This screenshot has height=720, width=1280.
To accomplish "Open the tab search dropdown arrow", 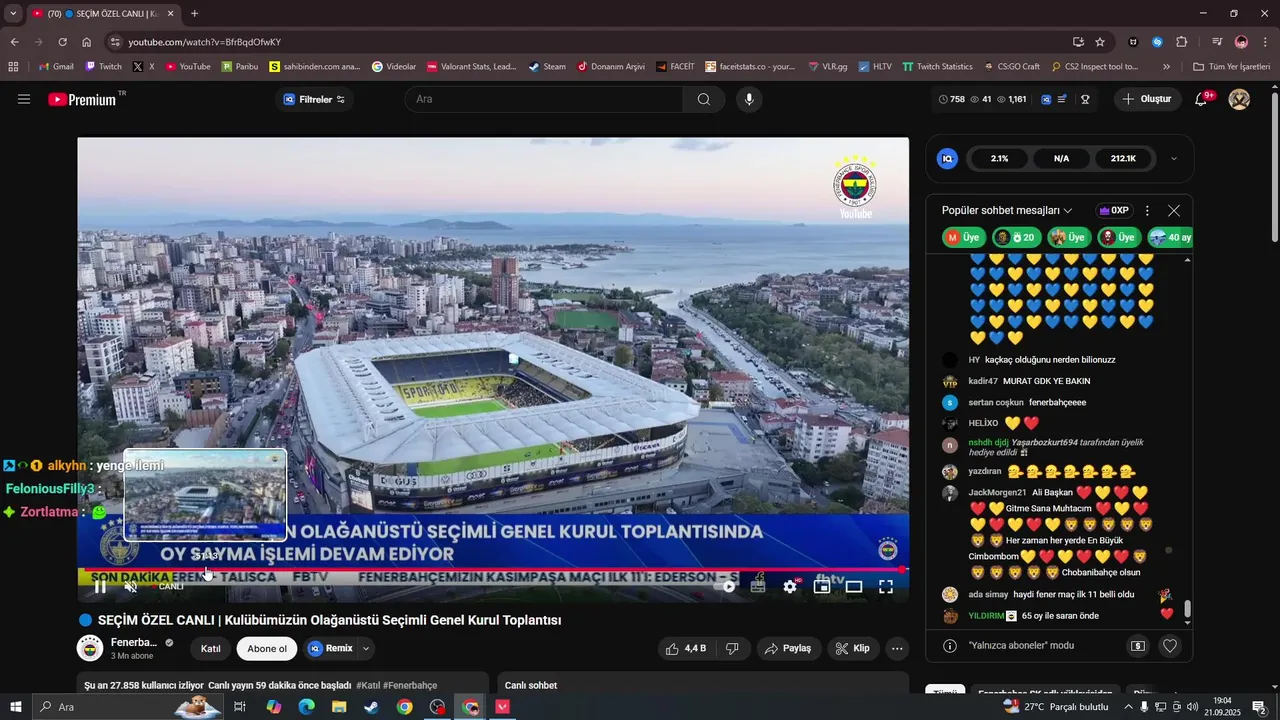I will (x=13, y=14).
